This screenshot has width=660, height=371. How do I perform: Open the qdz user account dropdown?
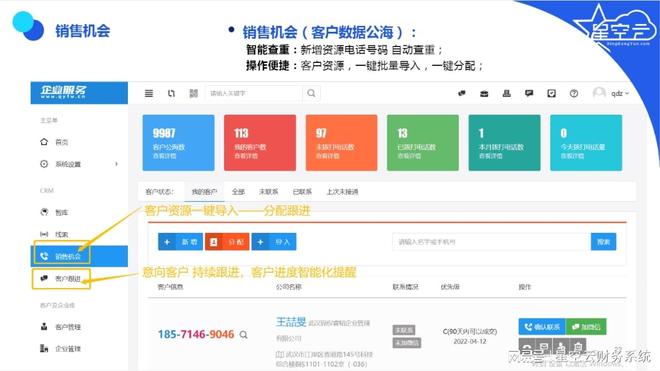620,93
